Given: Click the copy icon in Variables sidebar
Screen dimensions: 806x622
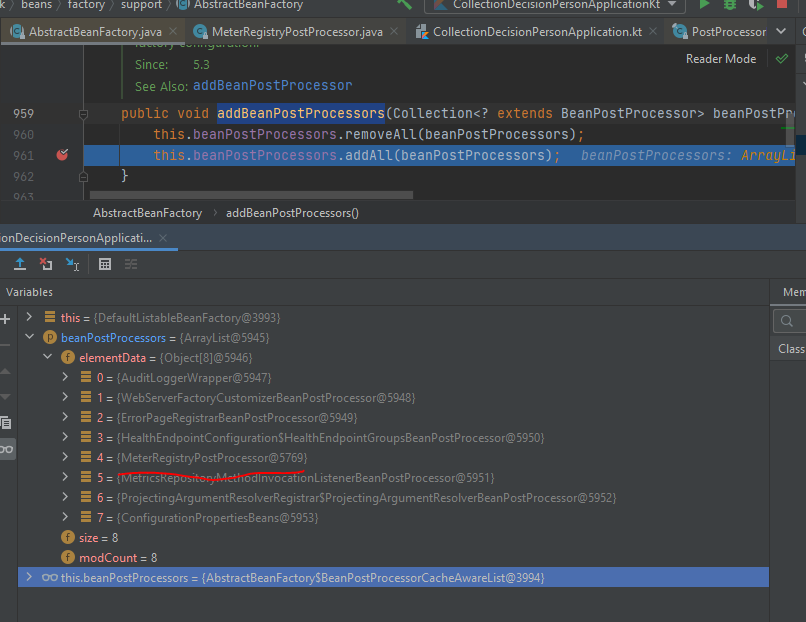Looking at the screenshot, I should click(6, 423).
